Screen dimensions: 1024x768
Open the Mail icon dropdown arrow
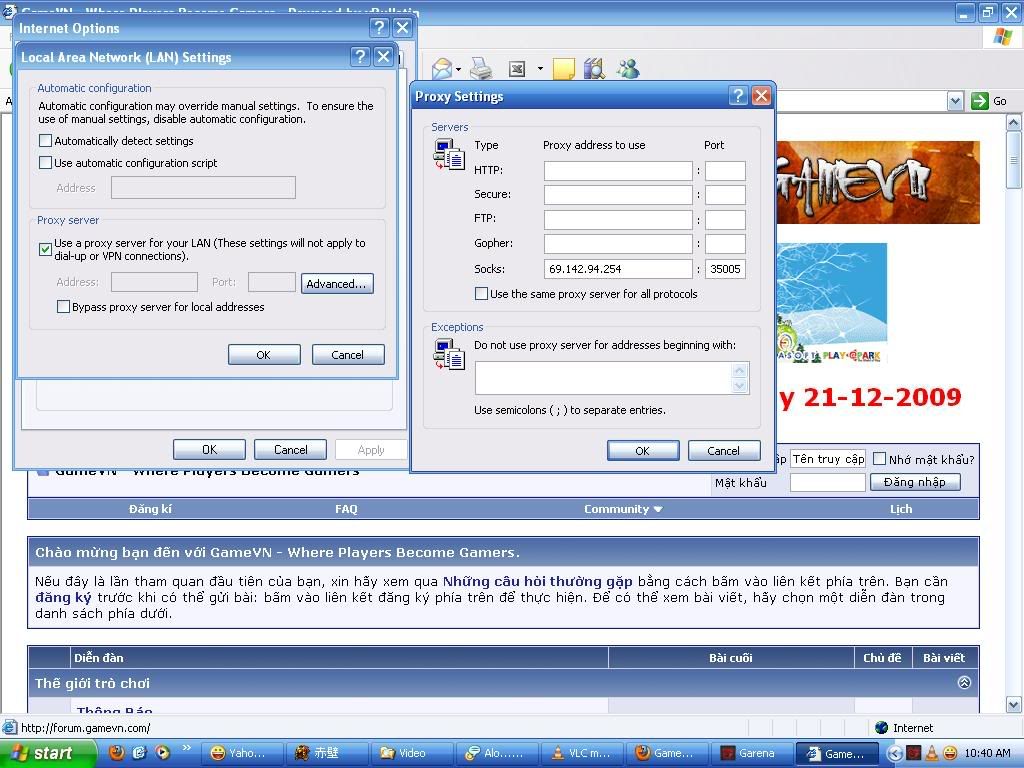[x=458, y=69]
